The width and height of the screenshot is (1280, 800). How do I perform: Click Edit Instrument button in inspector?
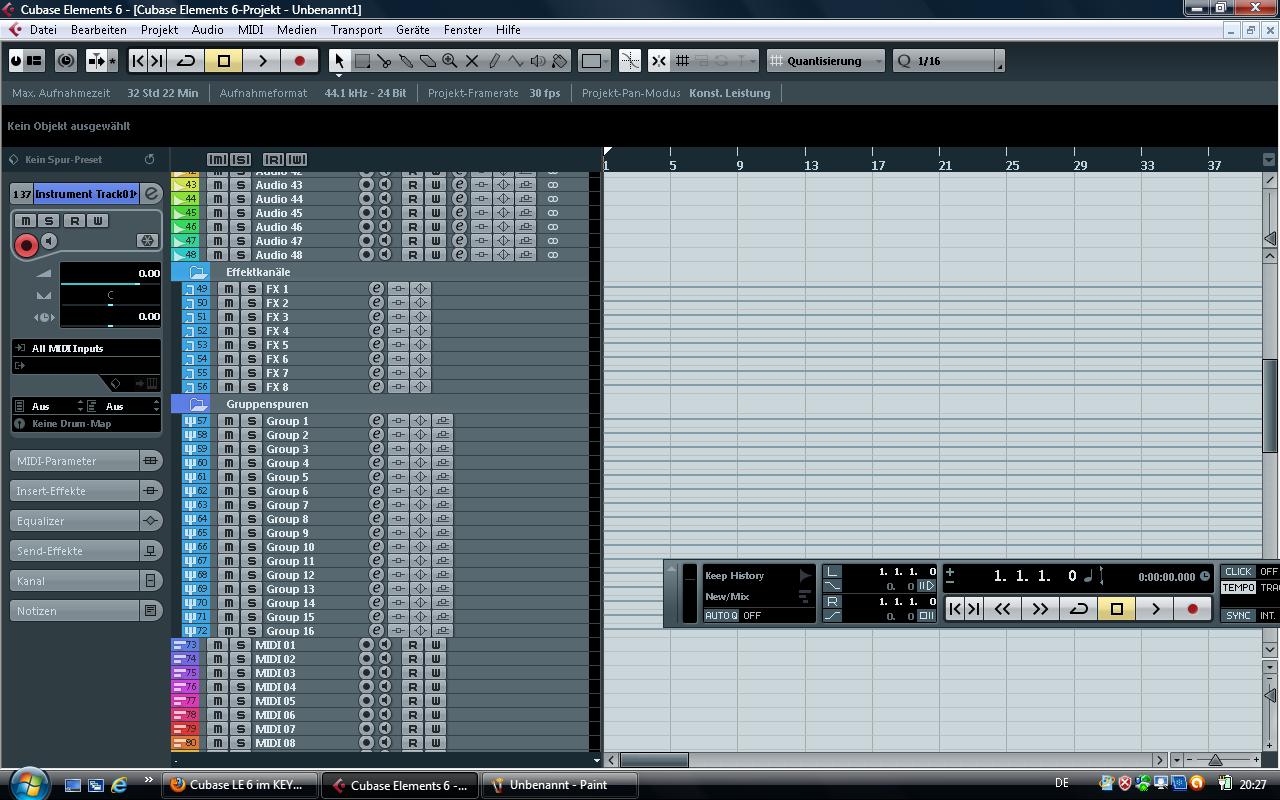point(152,193)
